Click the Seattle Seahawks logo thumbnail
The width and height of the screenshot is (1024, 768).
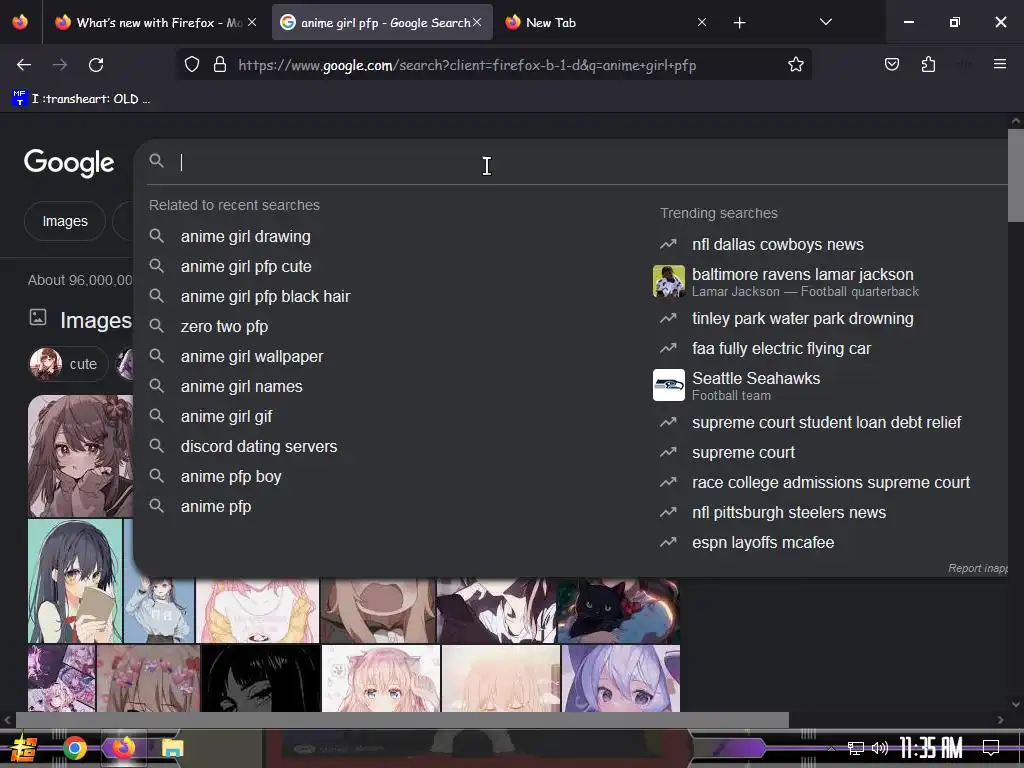[669, 385]
